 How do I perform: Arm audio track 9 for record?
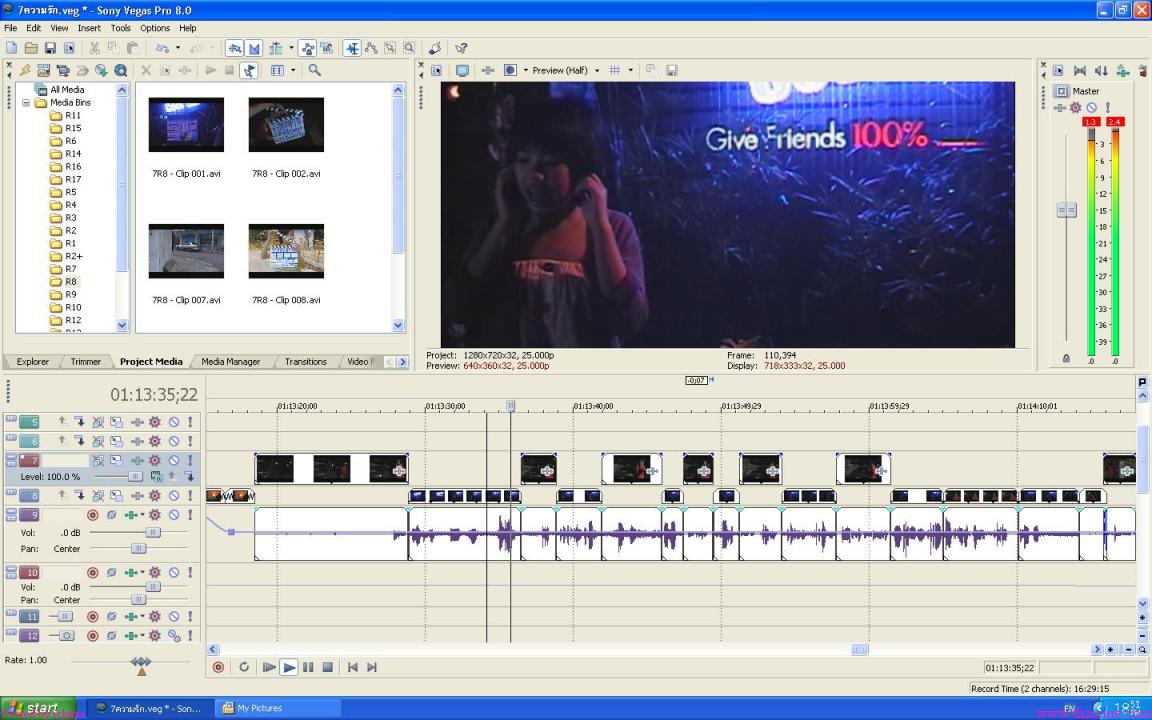93,515
